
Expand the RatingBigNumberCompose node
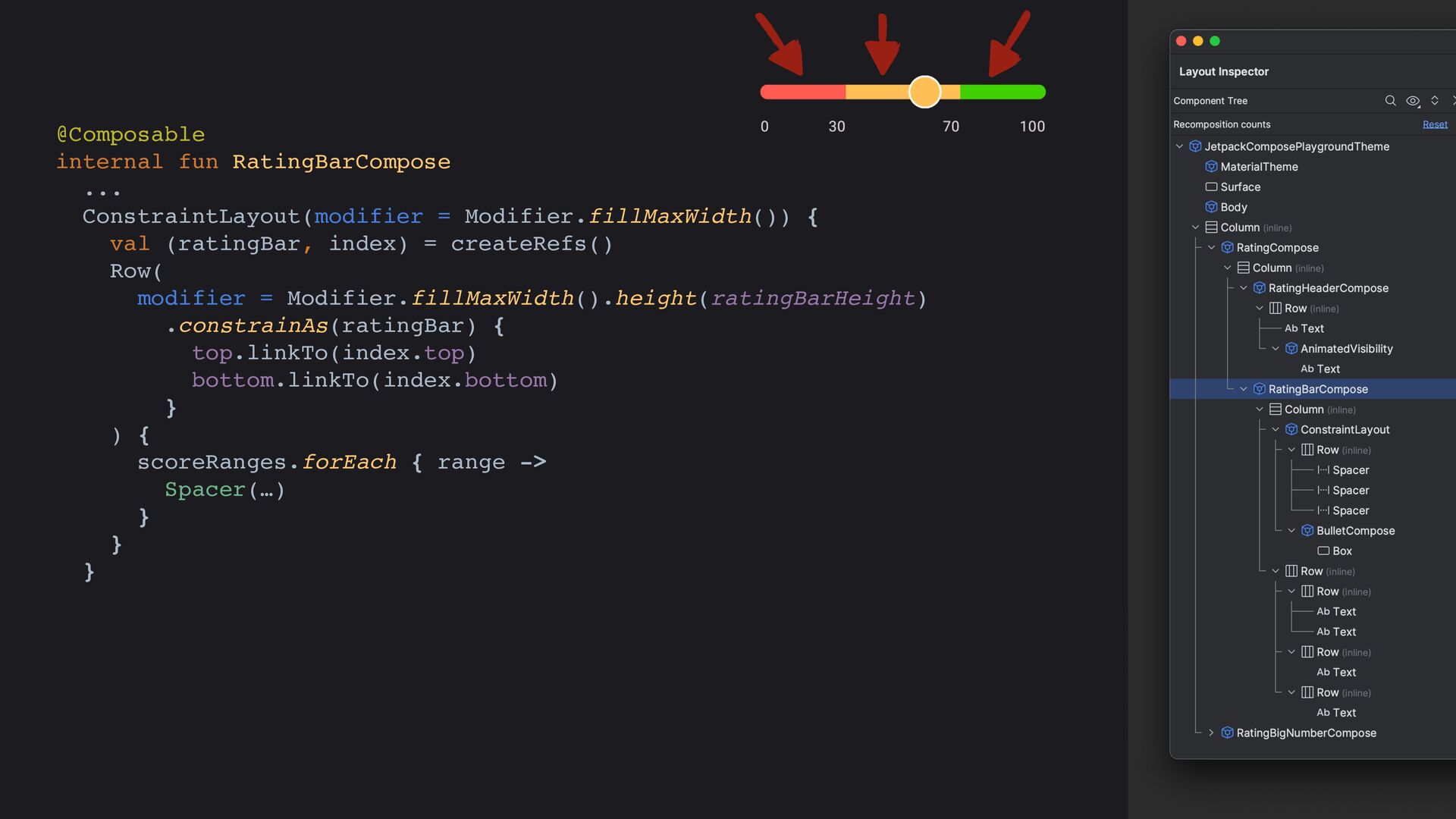[x=1211, y=733]
